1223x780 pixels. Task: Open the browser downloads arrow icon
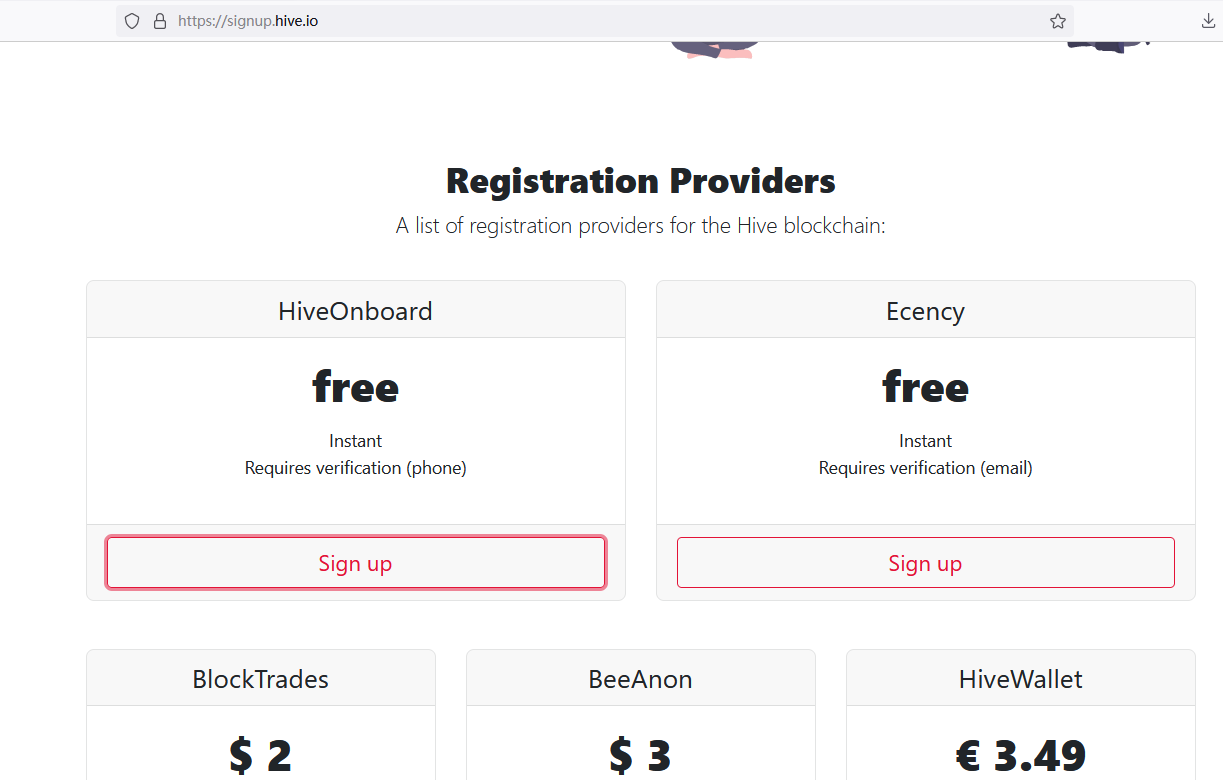(x=1208, y=21)
